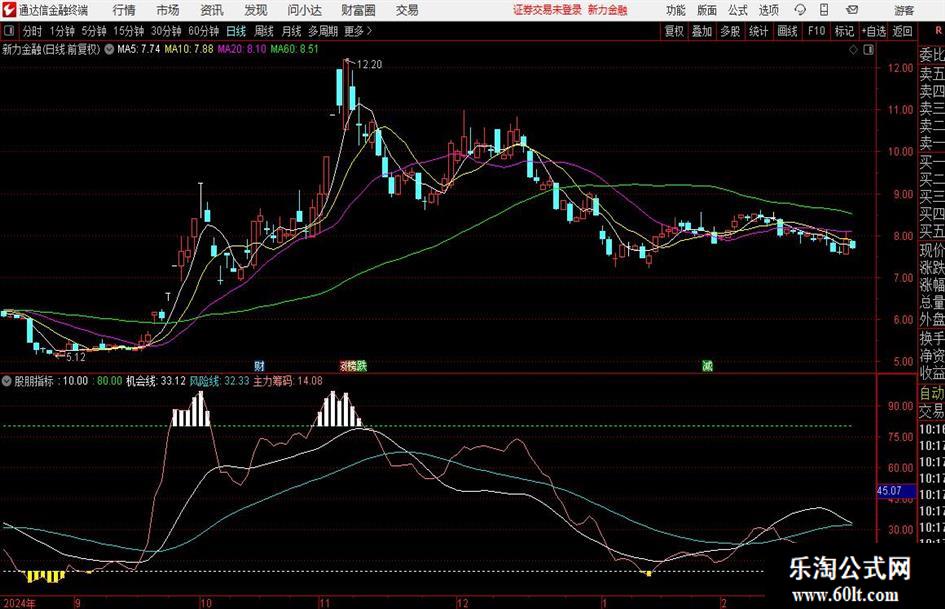Click the 主力筹码: 14.08 indicator label
This screenshot has width=945, height=609.
288,381
